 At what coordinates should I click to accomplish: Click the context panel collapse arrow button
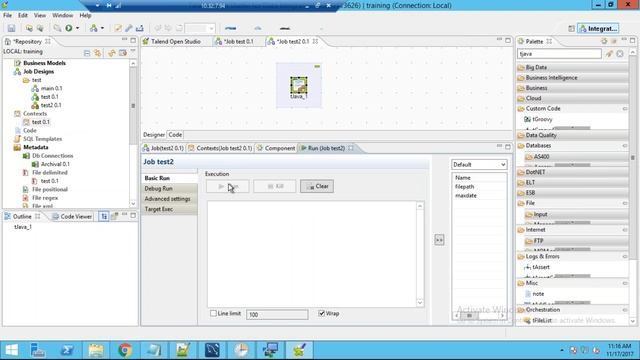(x=439, y=240)
